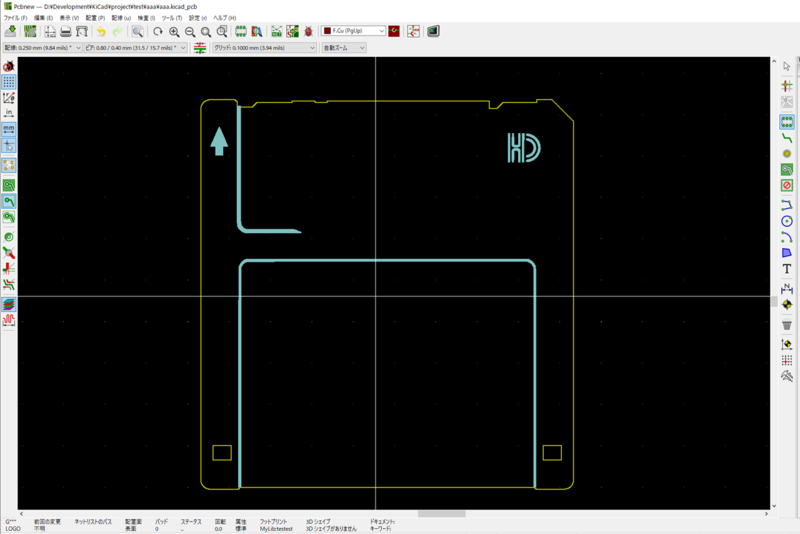Screen dimensions: 800x534
Task: Click the horizontal scrollbar thumb
Action: [x=442, y=514]
